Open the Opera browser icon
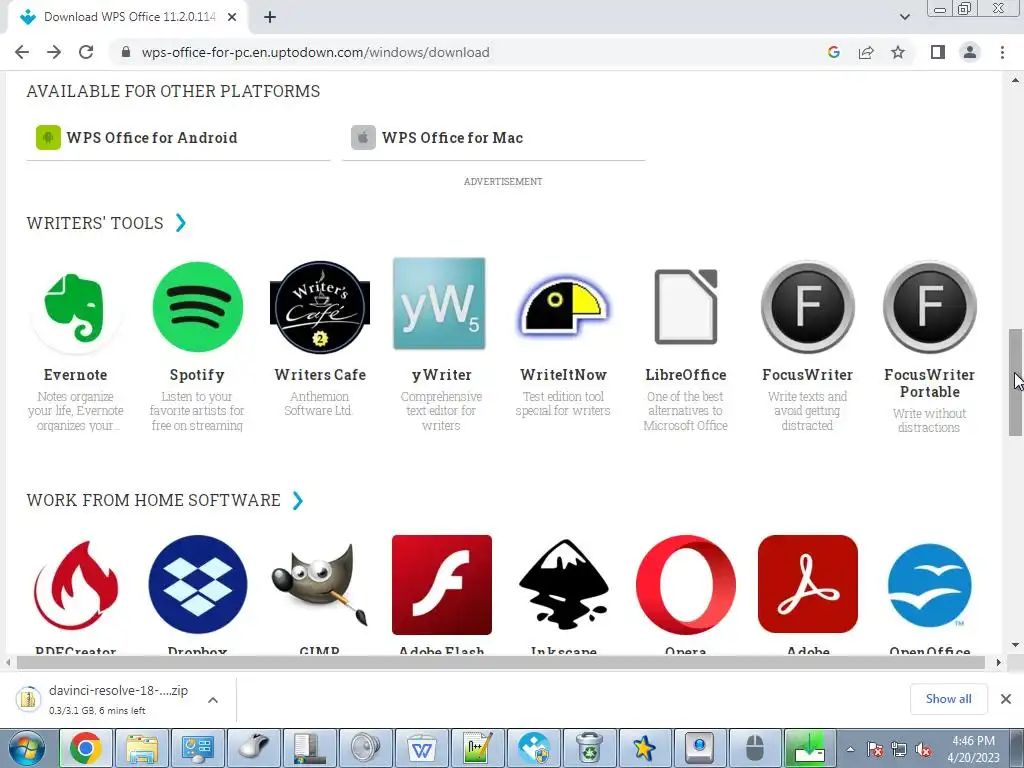The height and width of the screenshot is (768, 1024). (686, 584)
